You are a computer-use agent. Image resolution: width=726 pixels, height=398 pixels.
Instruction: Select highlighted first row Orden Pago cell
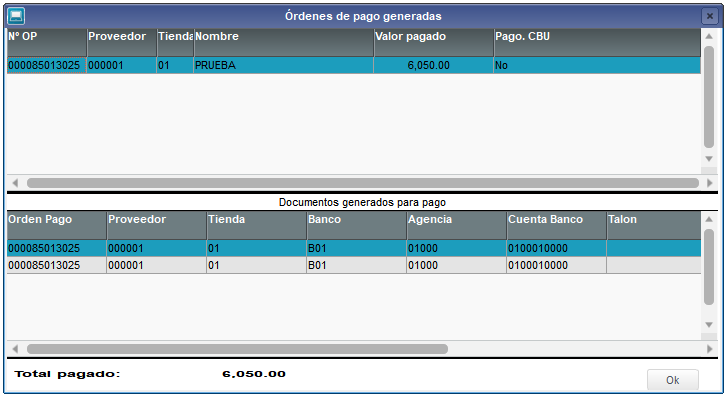(x=56, y=249)
